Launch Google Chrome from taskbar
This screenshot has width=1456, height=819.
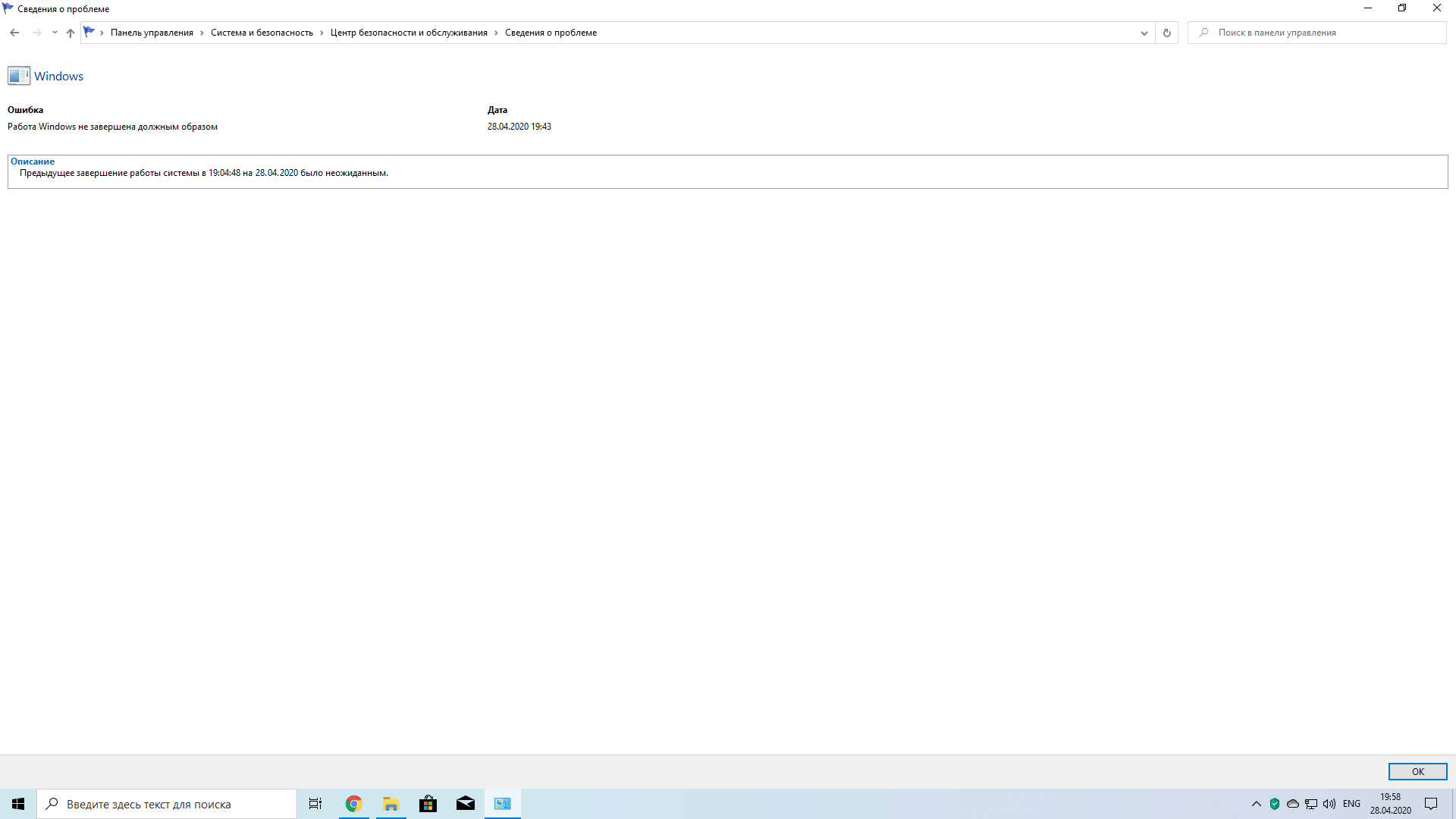click(x=353, y=804)
